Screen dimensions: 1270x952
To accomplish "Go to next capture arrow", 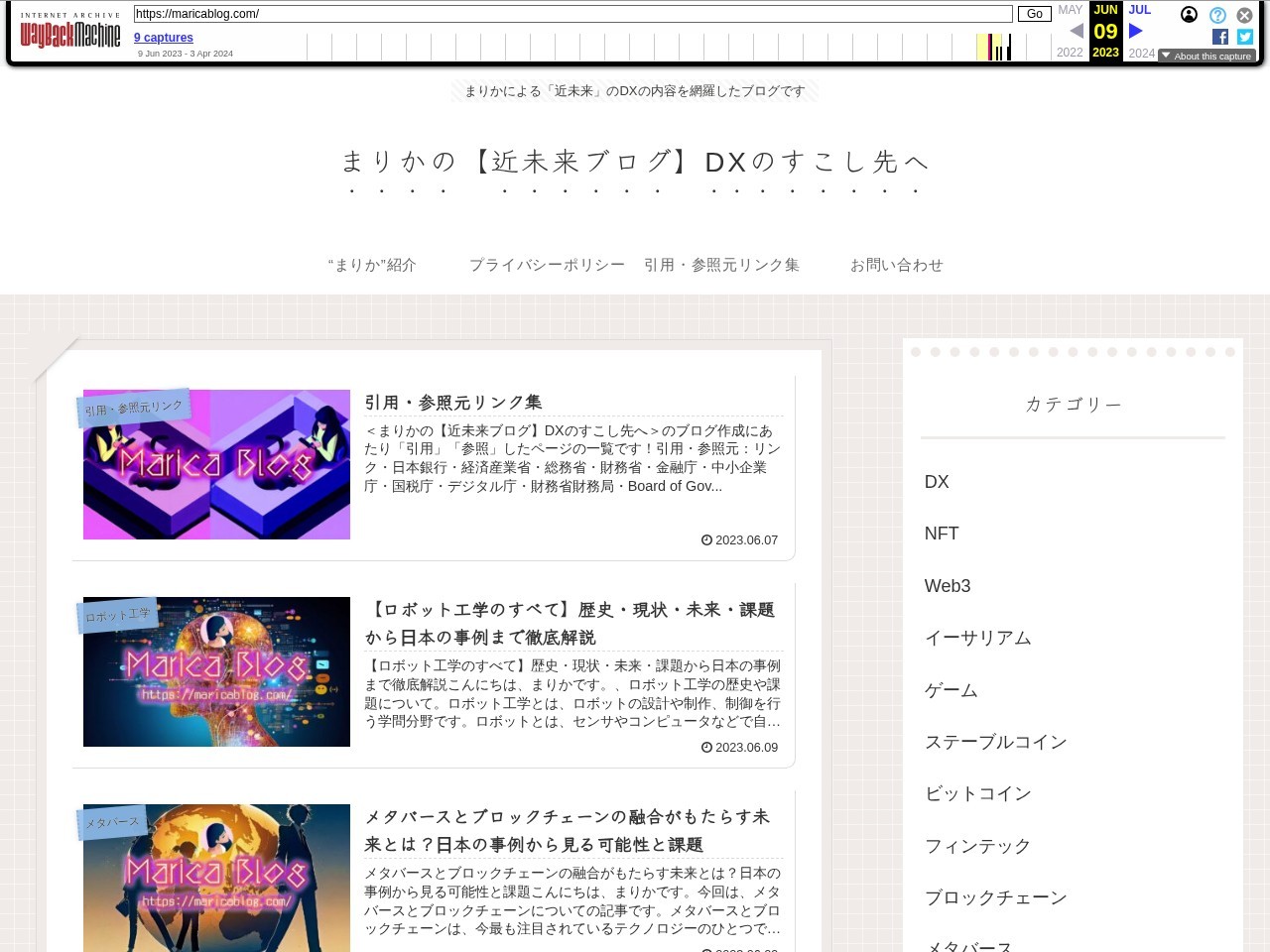I will (1135, 31).
